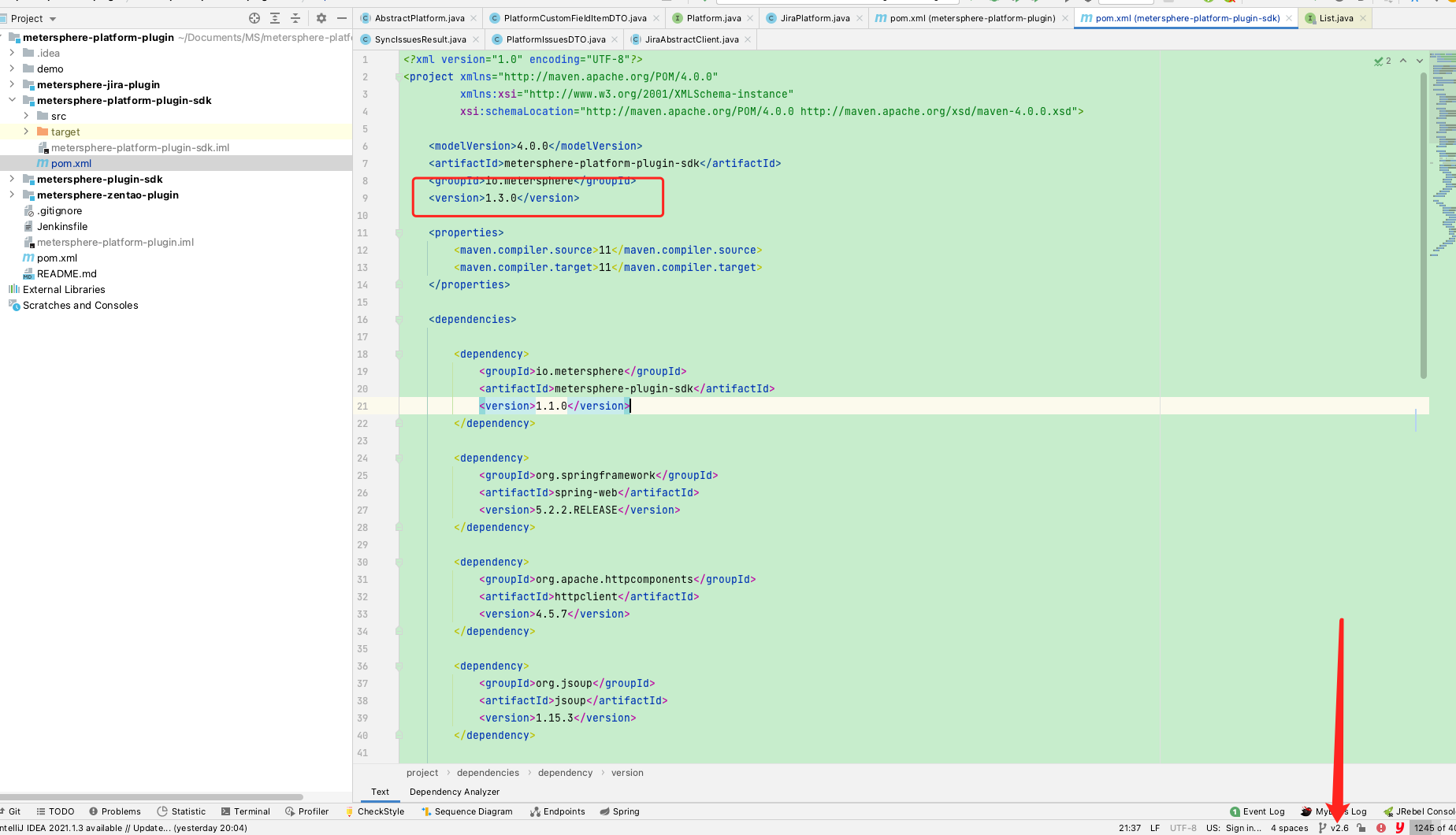The height and width of the screenshot is (835, 1456).
Task: Click the 'dependencies' breadcrumb
Action: (488, 773)
